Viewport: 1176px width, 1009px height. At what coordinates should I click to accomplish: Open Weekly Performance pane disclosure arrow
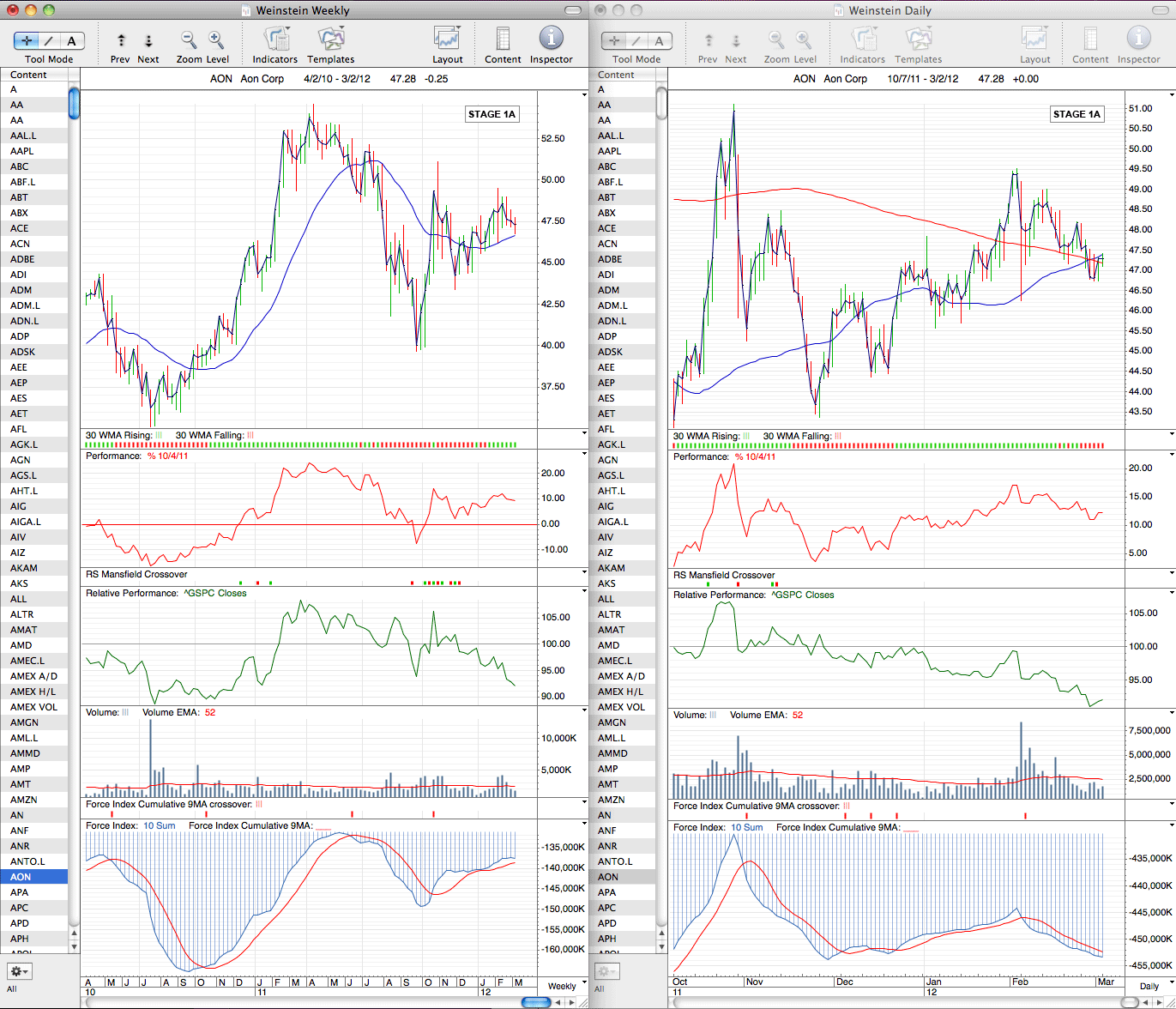click(584, 455)
